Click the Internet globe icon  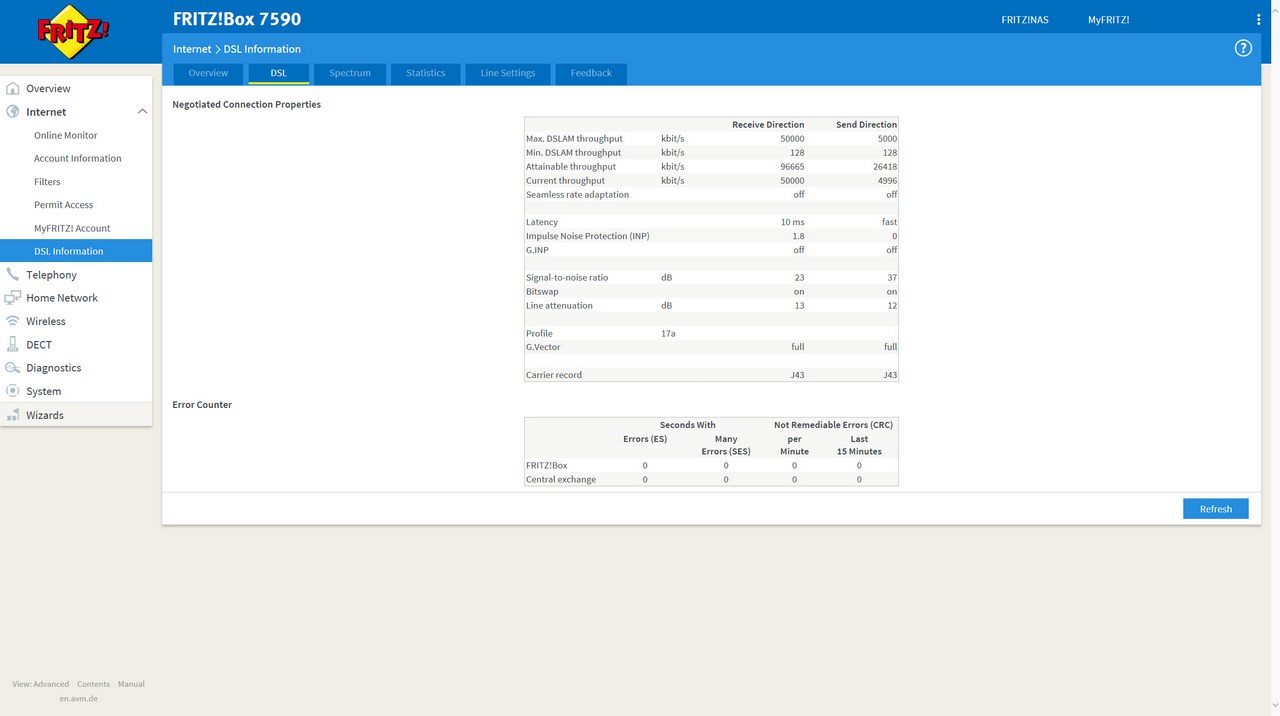click(x=13, y=112)
